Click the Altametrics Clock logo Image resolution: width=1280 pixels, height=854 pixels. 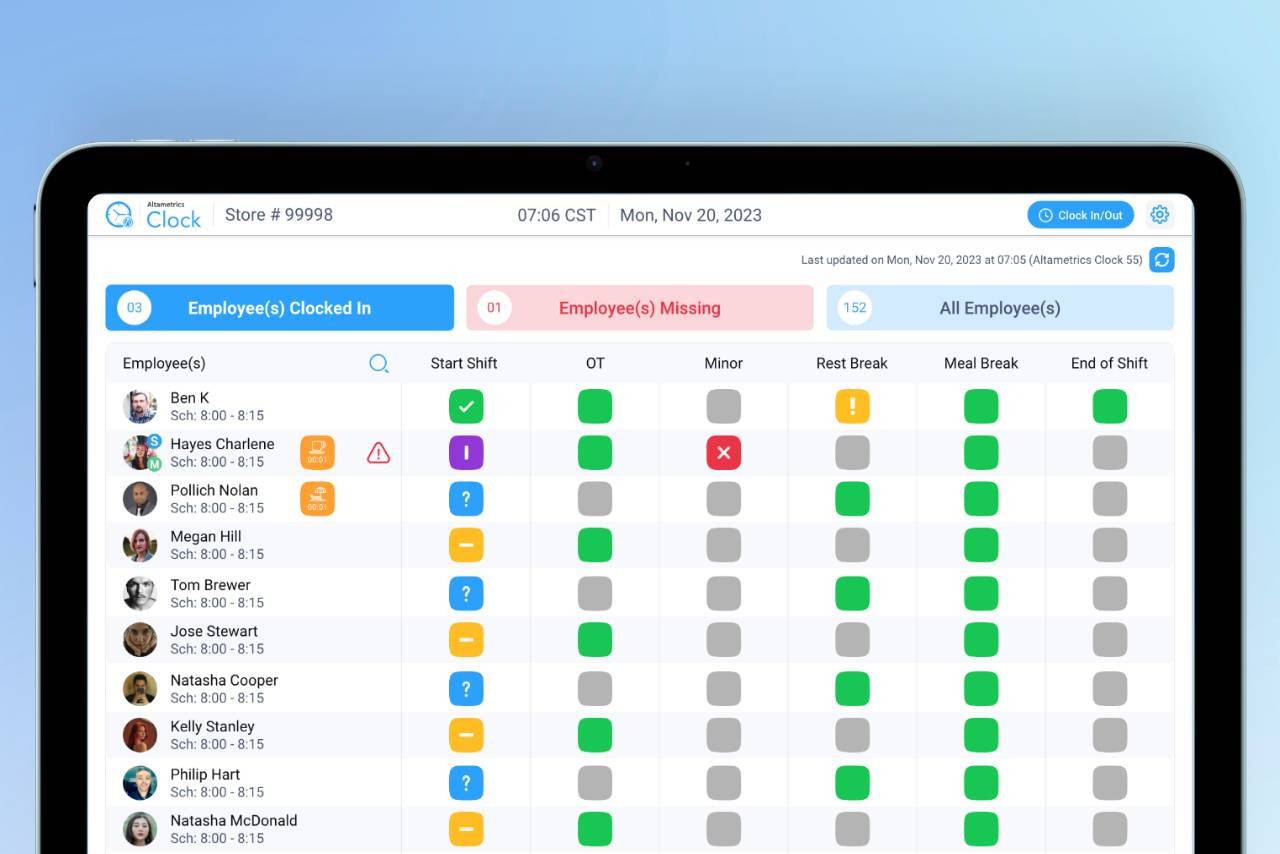(x=153, y=215)
